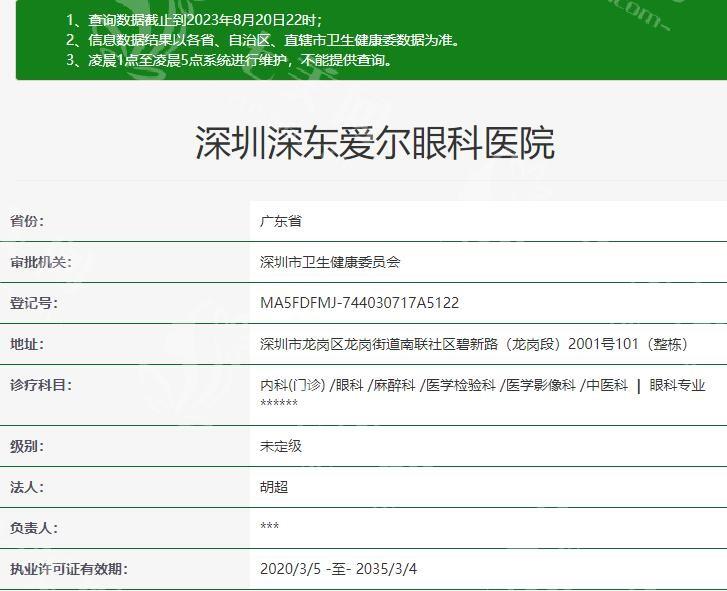Viewport: 727px width, 591px height.
Task: Click the 级别 label
Action: pos(27,446)
